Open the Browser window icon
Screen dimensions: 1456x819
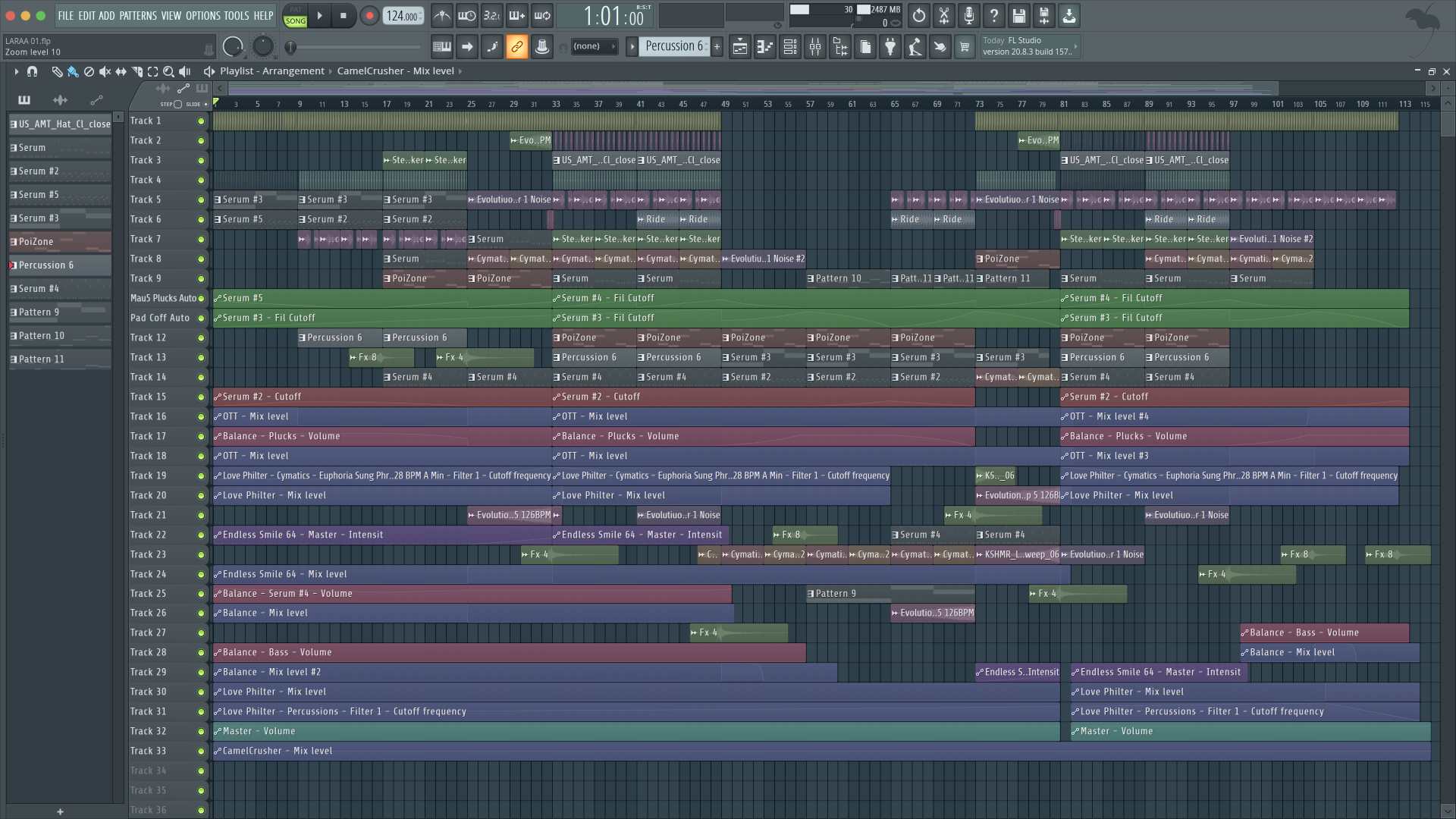tap(840, 47)
